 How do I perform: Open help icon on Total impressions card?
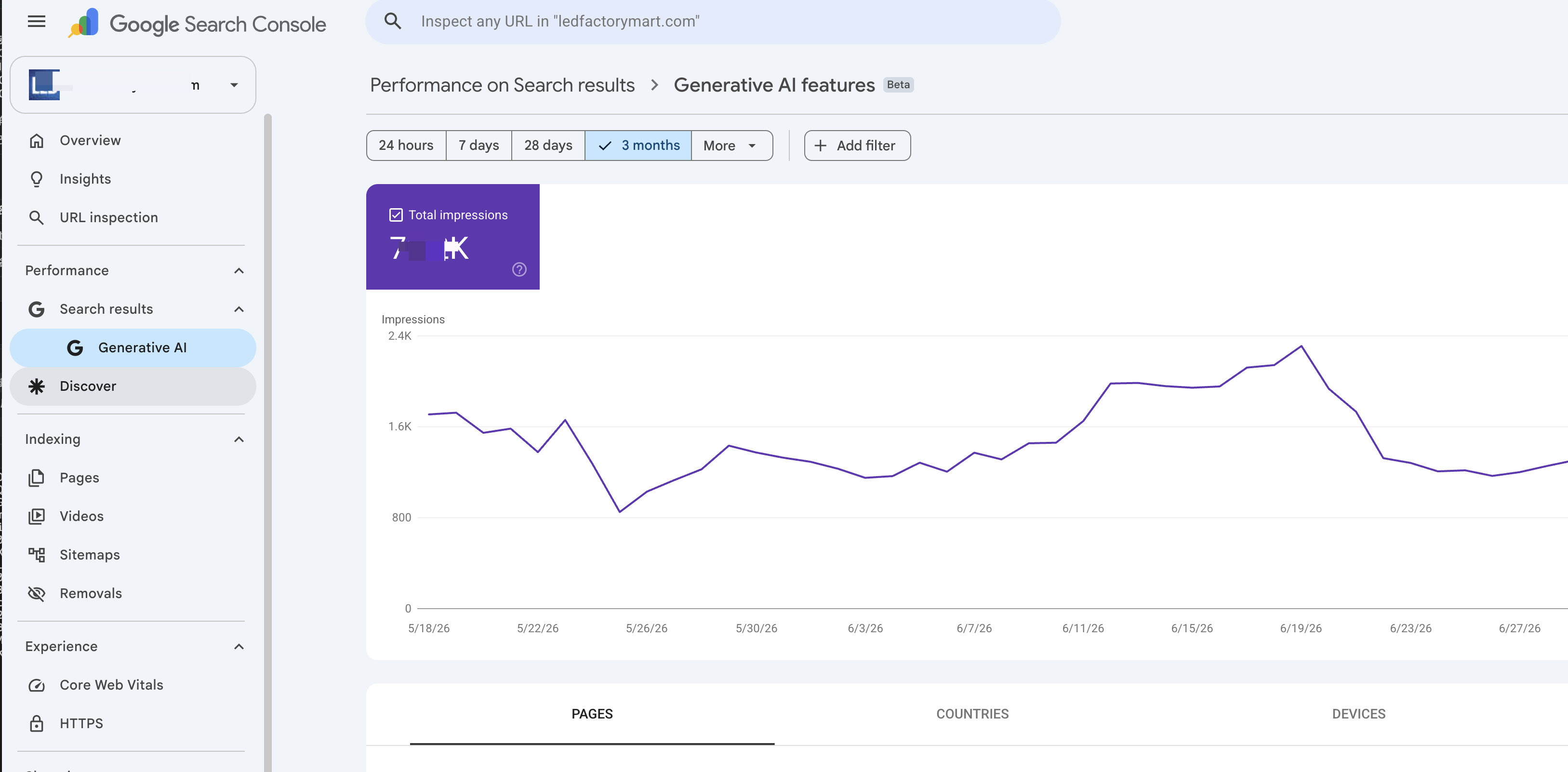519,269
